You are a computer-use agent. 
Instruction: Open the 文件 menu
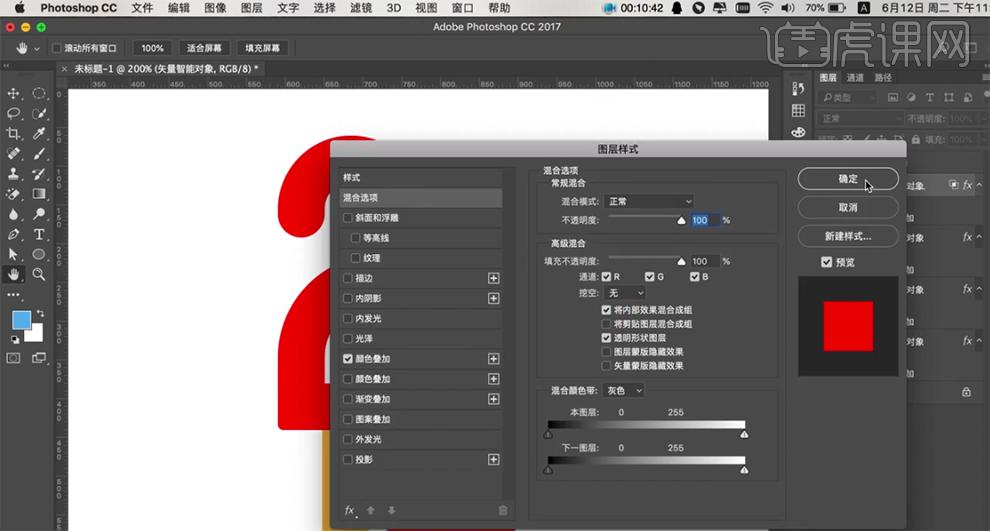coord(142,8)
